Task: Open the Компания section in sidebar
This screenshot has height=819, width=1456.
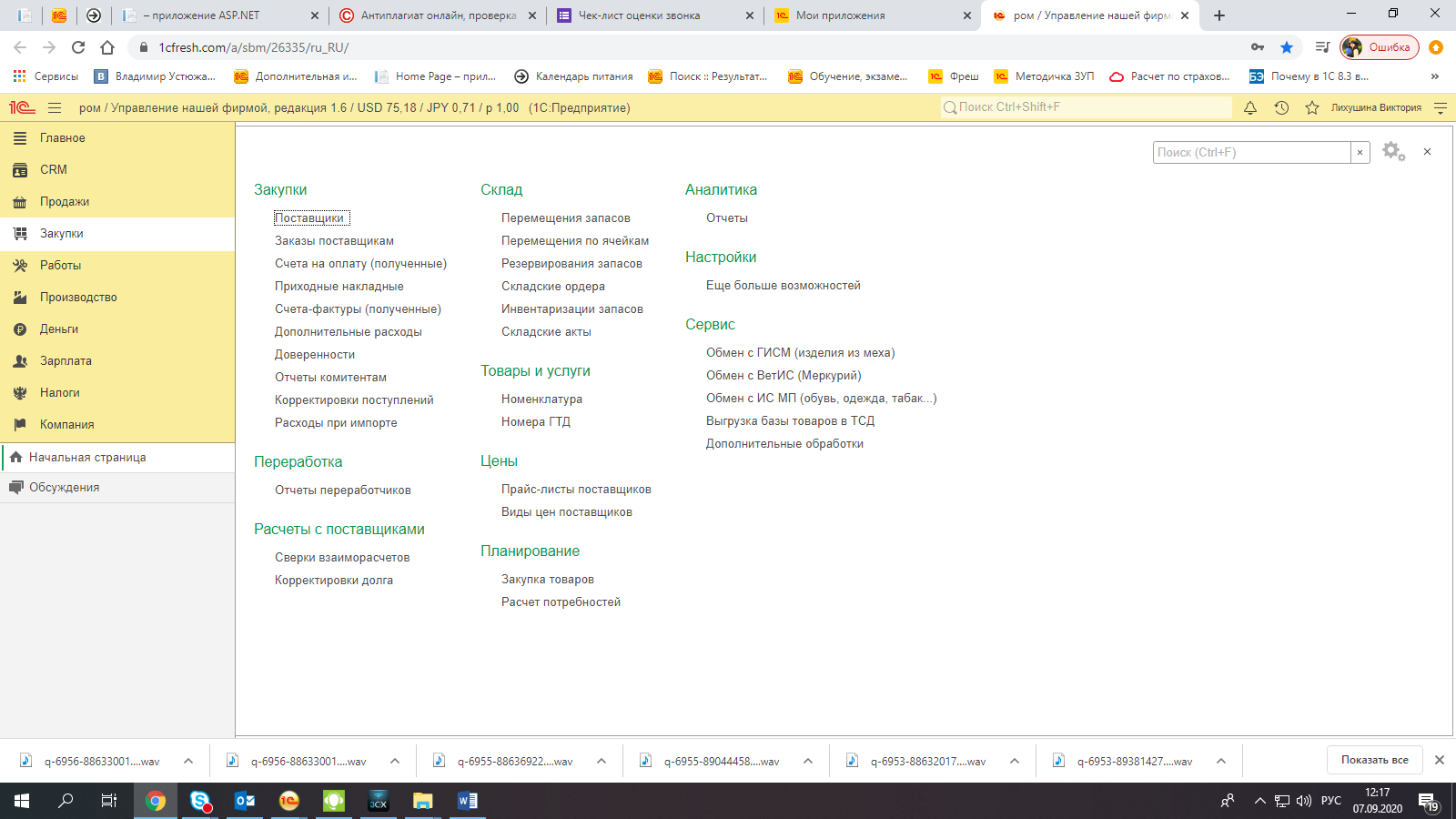Action: pos(117,425)
